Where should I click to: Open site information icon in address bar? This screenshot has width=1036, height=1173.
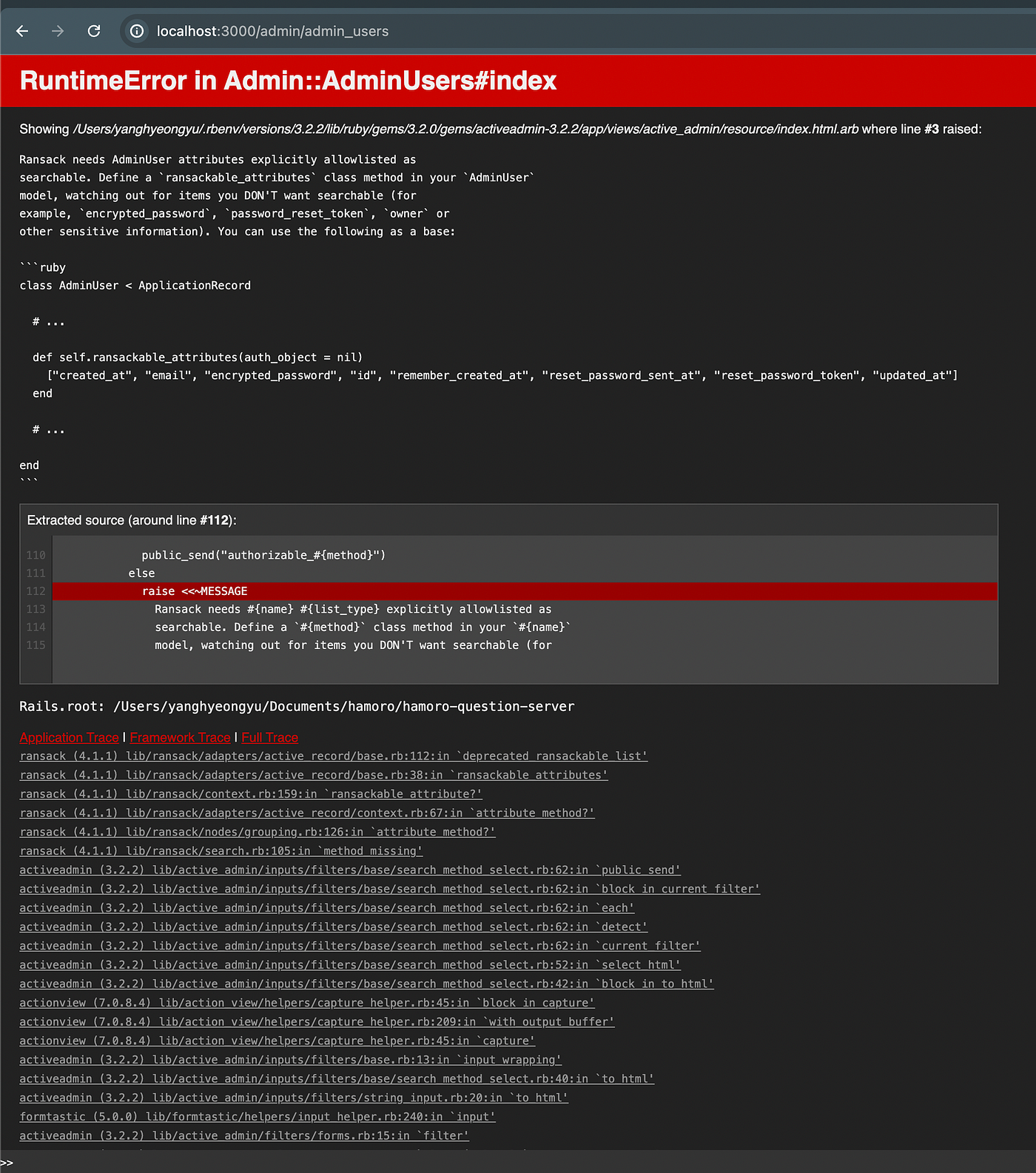click(x=137, y=31)
